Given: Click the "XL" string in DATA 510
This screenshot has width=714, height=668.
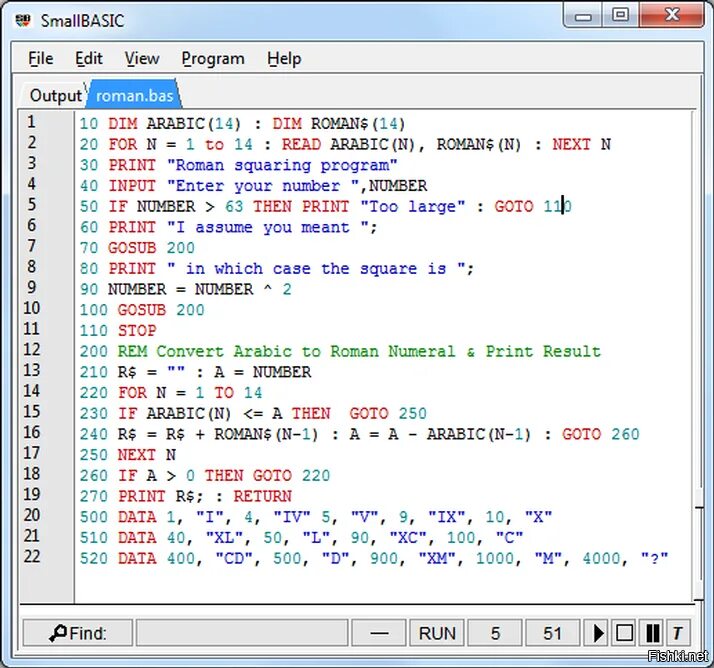Looking at the screenshot, I should (224, 538).
